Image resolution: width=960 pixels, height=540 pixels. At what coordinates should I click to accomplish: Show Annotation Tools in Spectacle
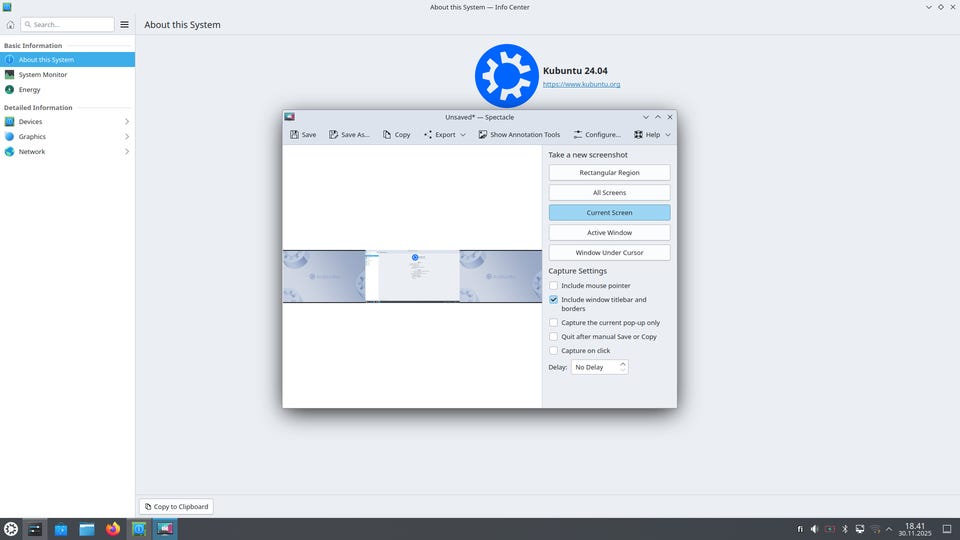[x=519, y=134]
